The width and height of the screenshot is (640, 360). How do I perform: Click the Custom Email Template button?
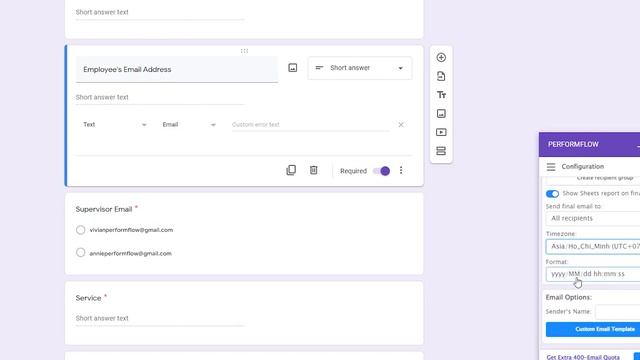click(x=593, y=329)
